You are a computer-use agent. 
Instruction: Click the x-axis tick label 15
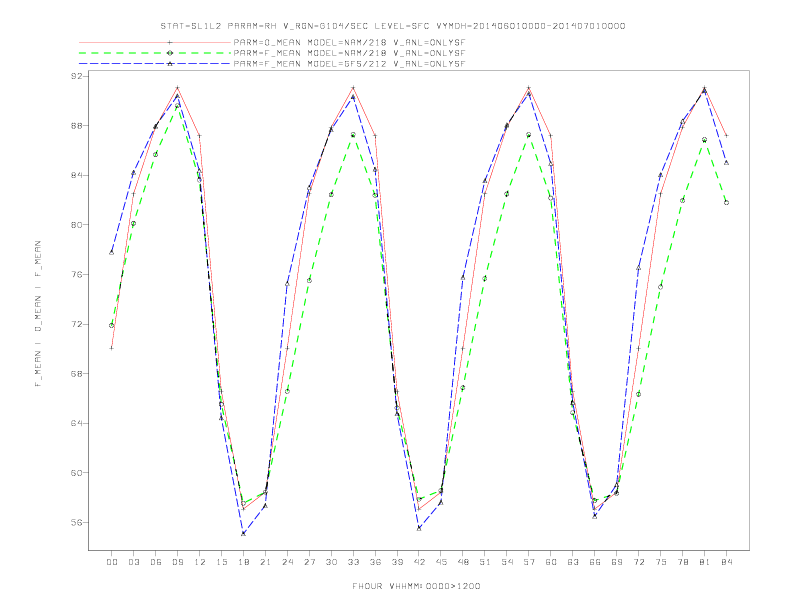[x=221, y=562]
